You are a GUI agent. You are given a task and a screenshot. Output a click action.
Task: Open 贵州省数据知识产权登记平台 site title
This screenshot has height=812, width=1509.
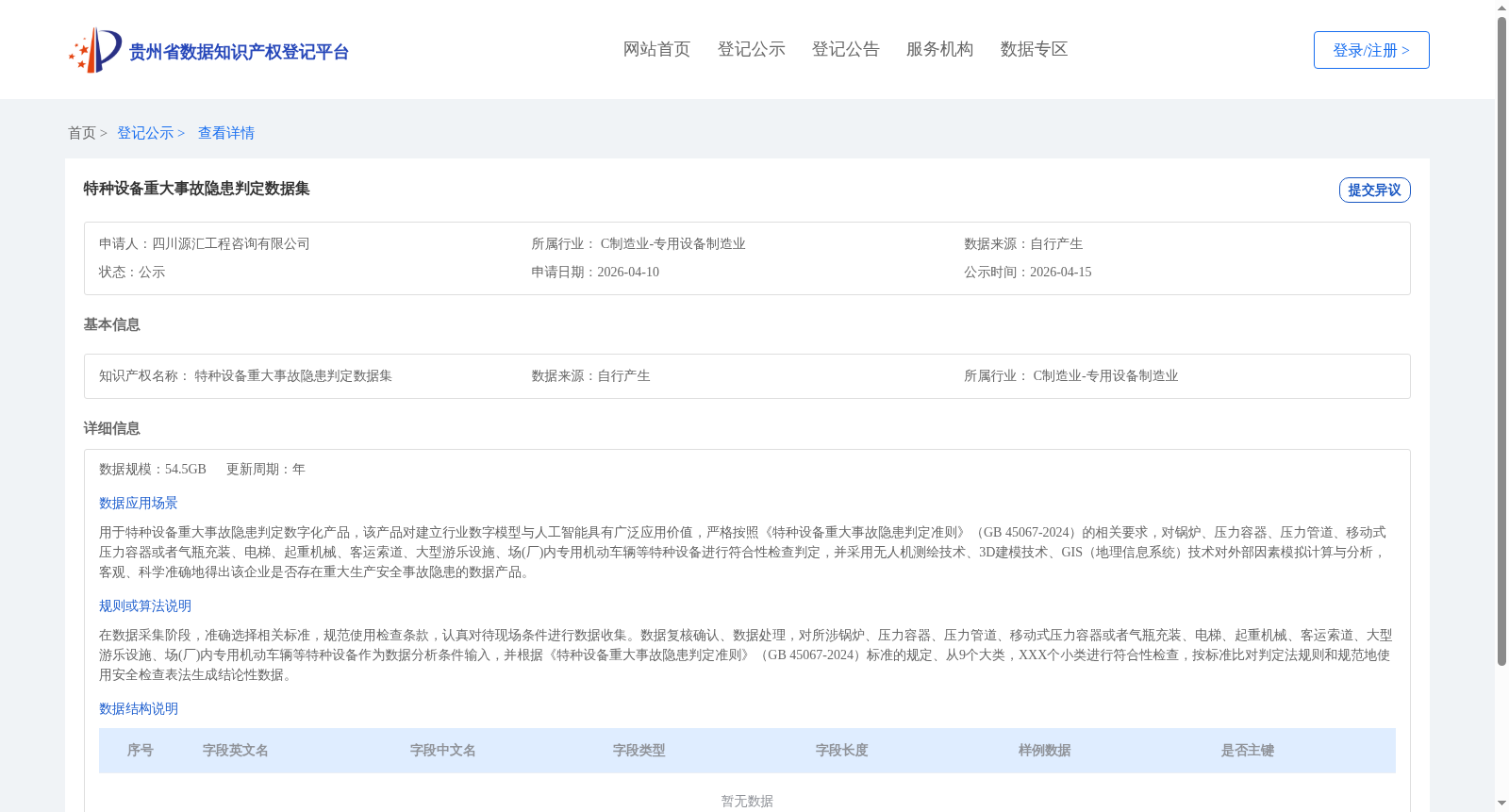click(239, 52)
